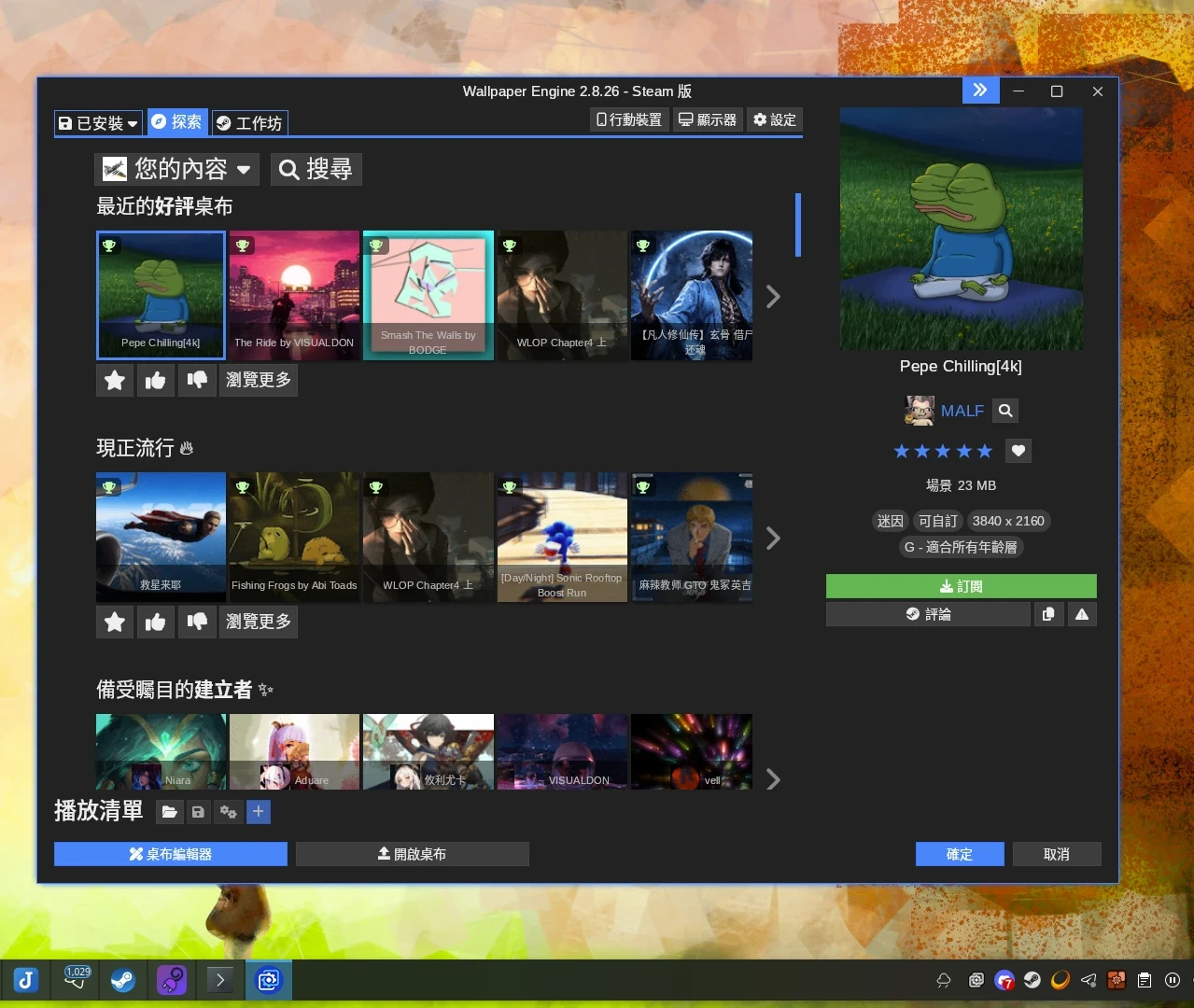Open 評論 comments button
This screenshot has width=1194, height=1008.
(928, 614)
